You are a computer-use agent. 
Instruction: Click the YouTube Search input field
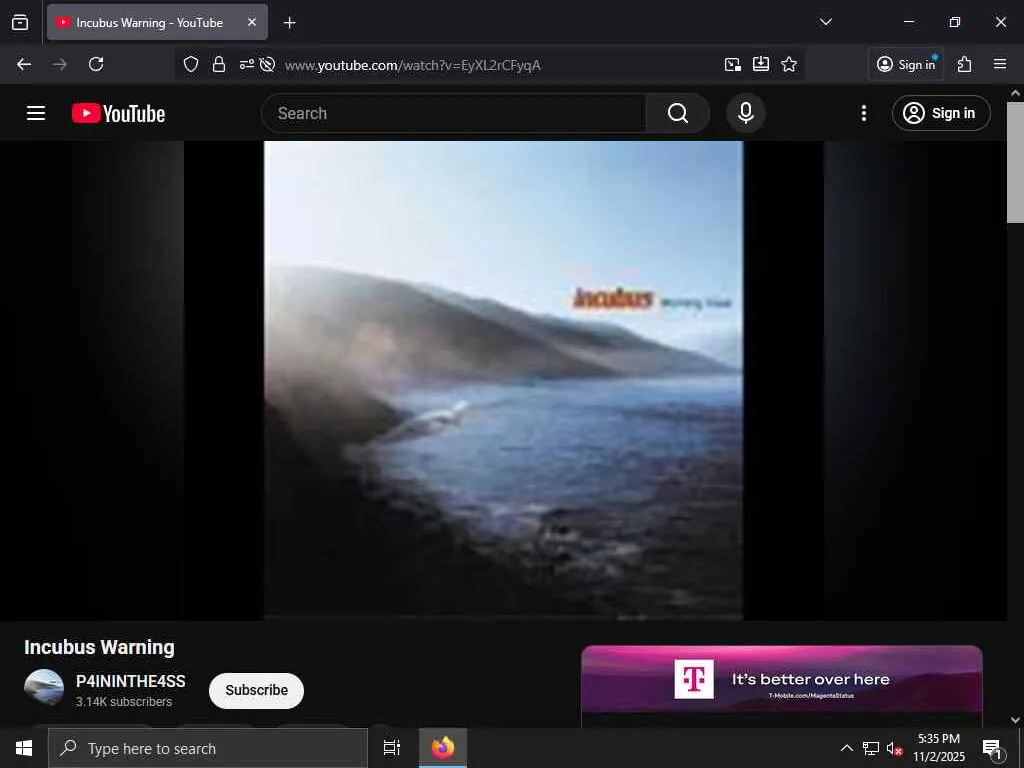tap(454, 113)
